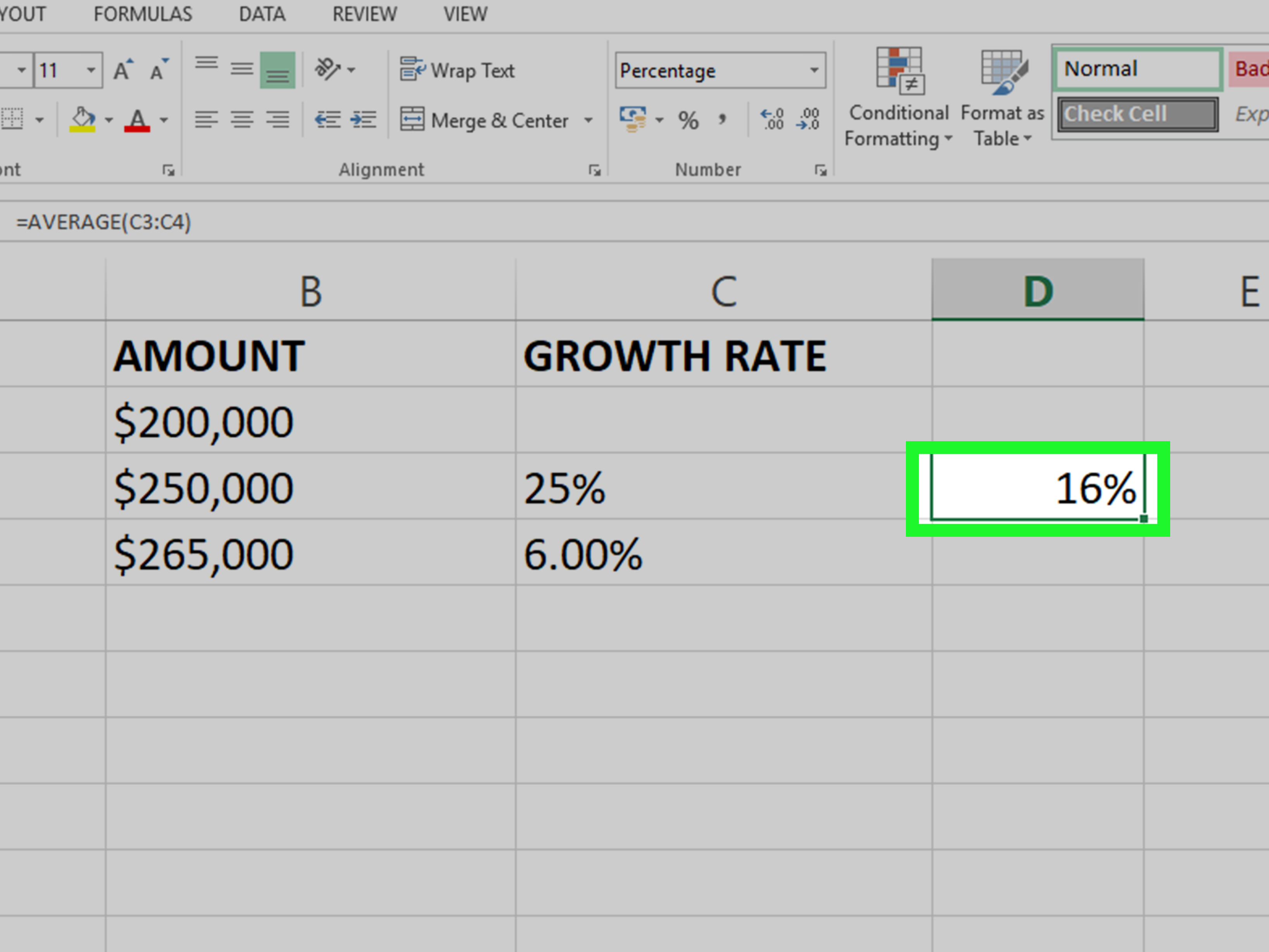The height and width of the screenshot is (952, 1269).
Task: Select the $250,000 cell
Action: [310, 486]
